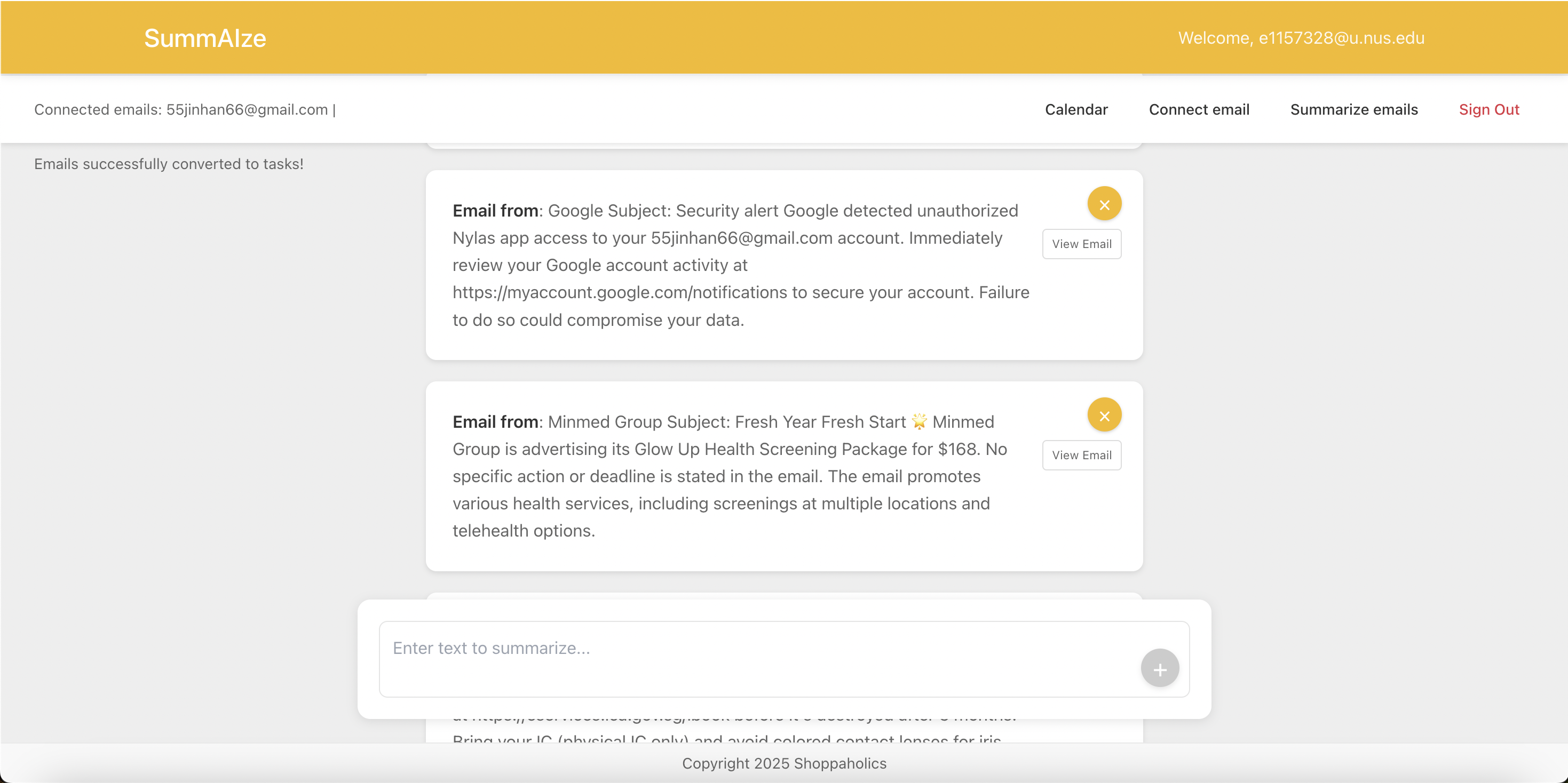Dismiss the Minmed Group email summary
The height and width of the screenshot is (783, 1568).
click(1104, 415)
